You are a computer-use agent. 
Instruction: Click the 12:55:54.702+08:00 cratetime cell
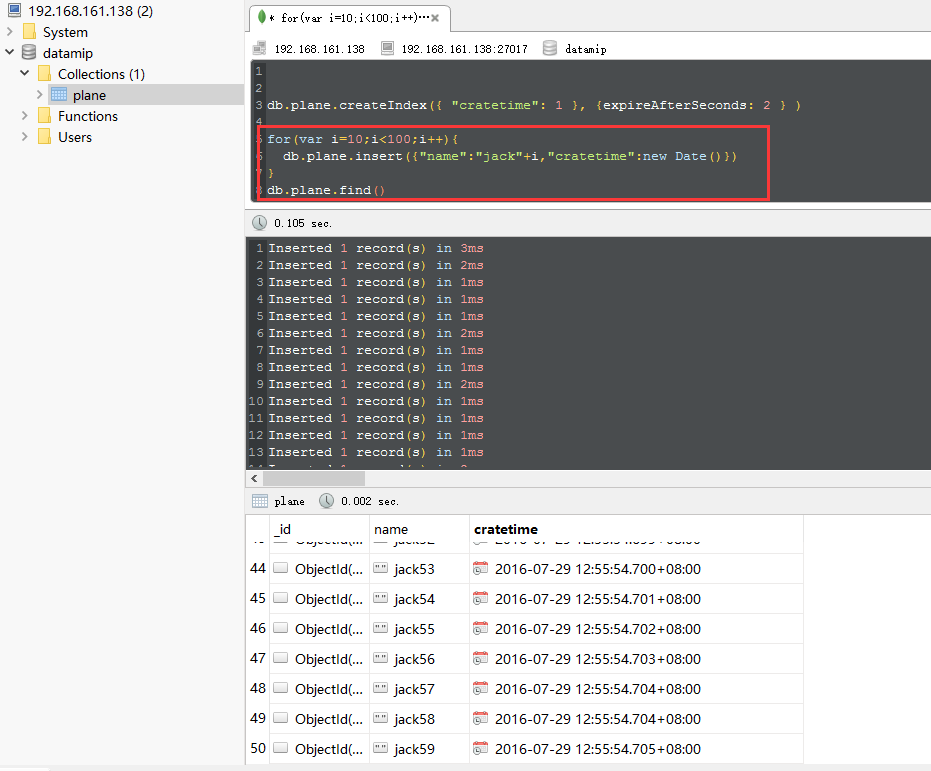636,629
